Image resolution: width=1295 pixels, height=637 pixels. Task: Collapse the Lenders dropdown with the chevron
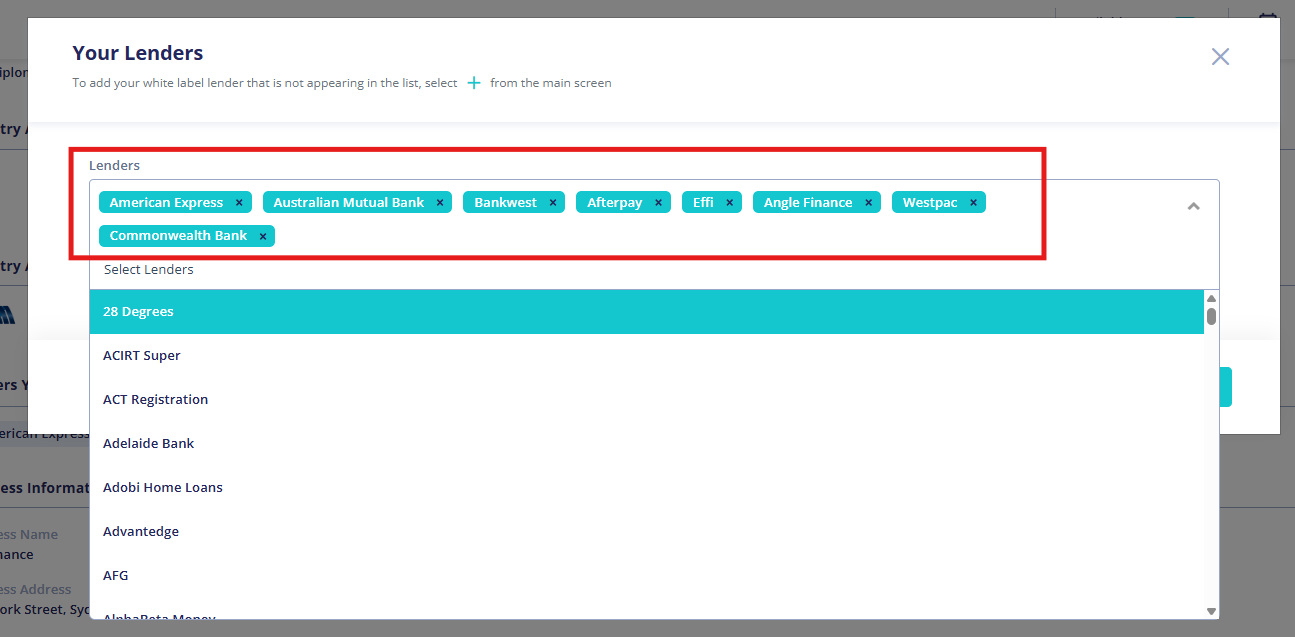pyautogui.click(x=1193, y=206)
